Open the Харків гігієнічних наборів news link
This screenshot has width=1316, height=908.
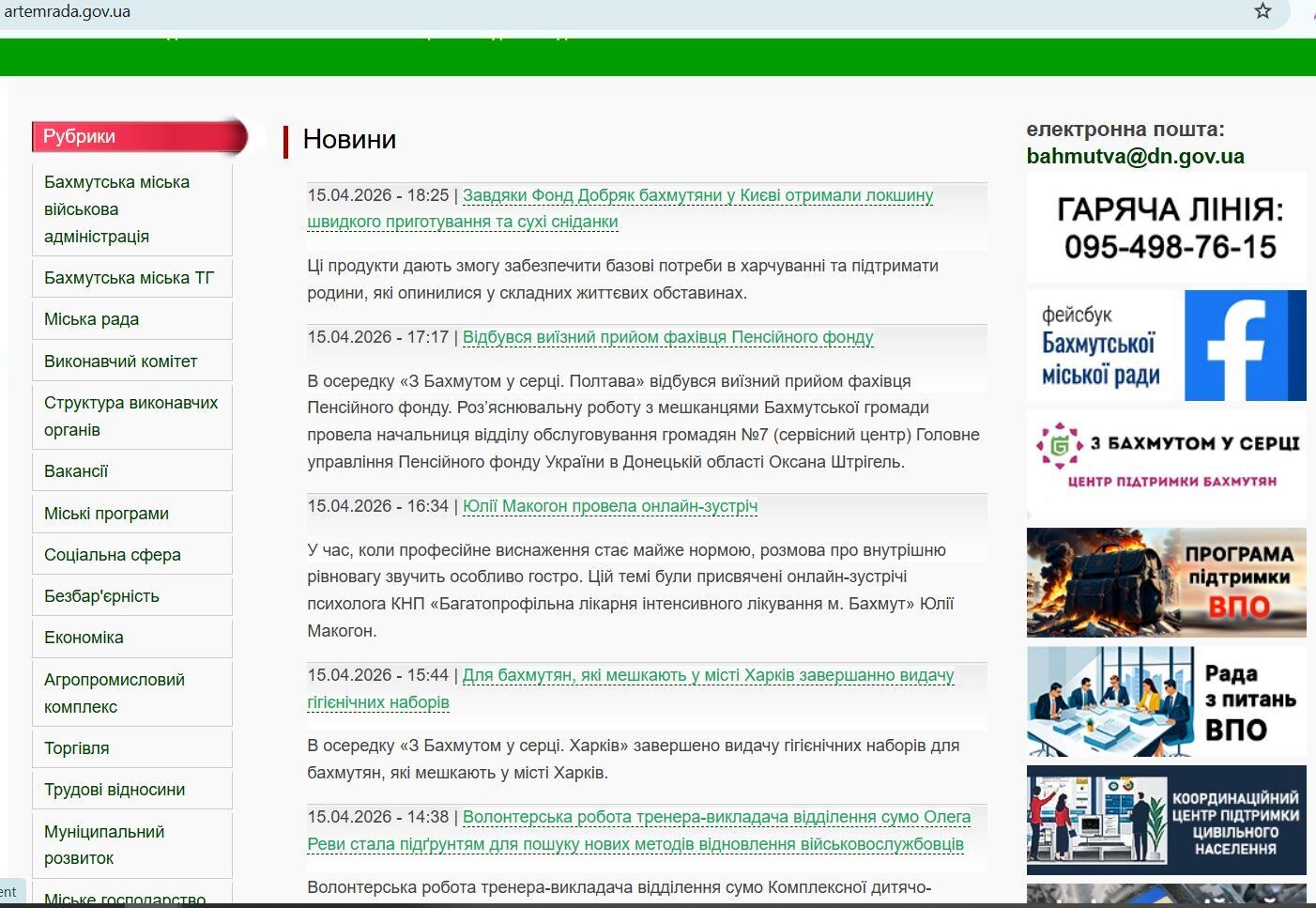[x=708, y=675]
